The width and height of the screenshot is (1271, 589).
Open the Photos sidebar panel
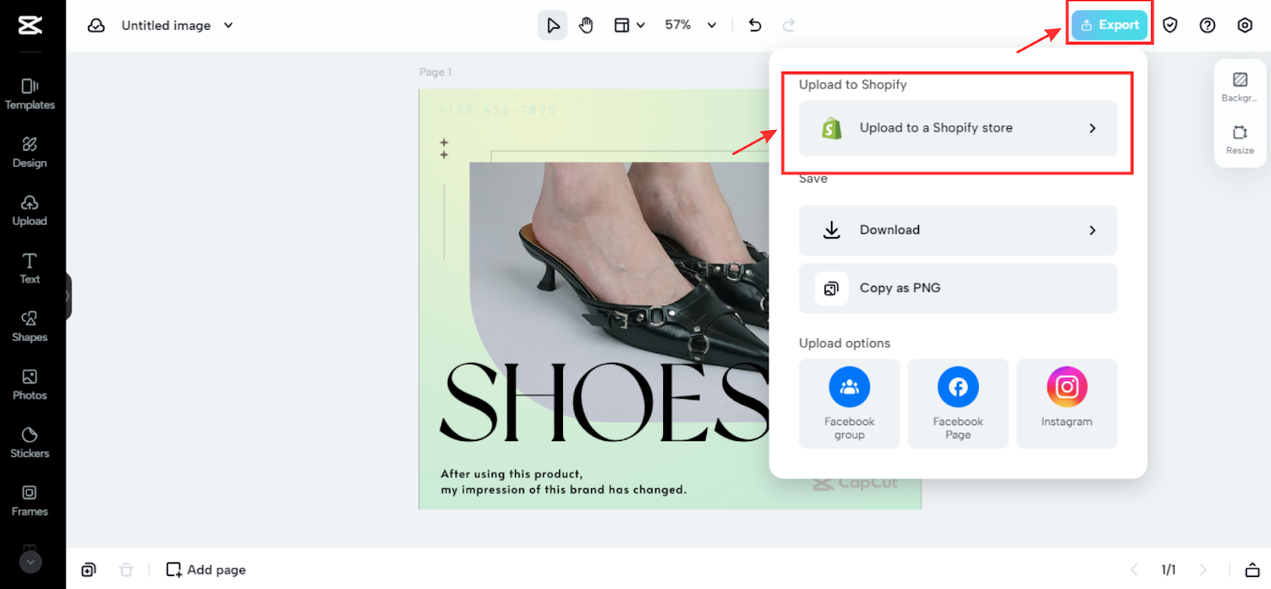coord(30,384)
